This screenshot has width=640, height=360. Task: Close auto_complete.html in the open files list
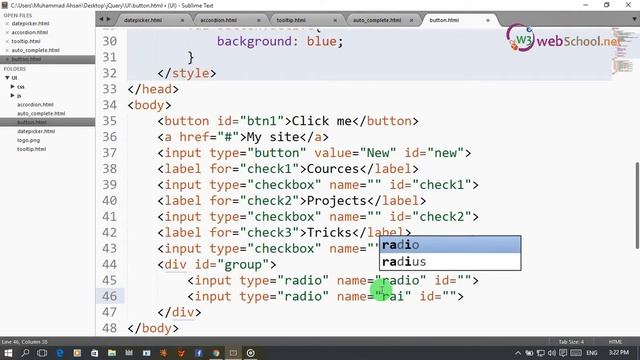pyautogui.click(x=7, y=51)
